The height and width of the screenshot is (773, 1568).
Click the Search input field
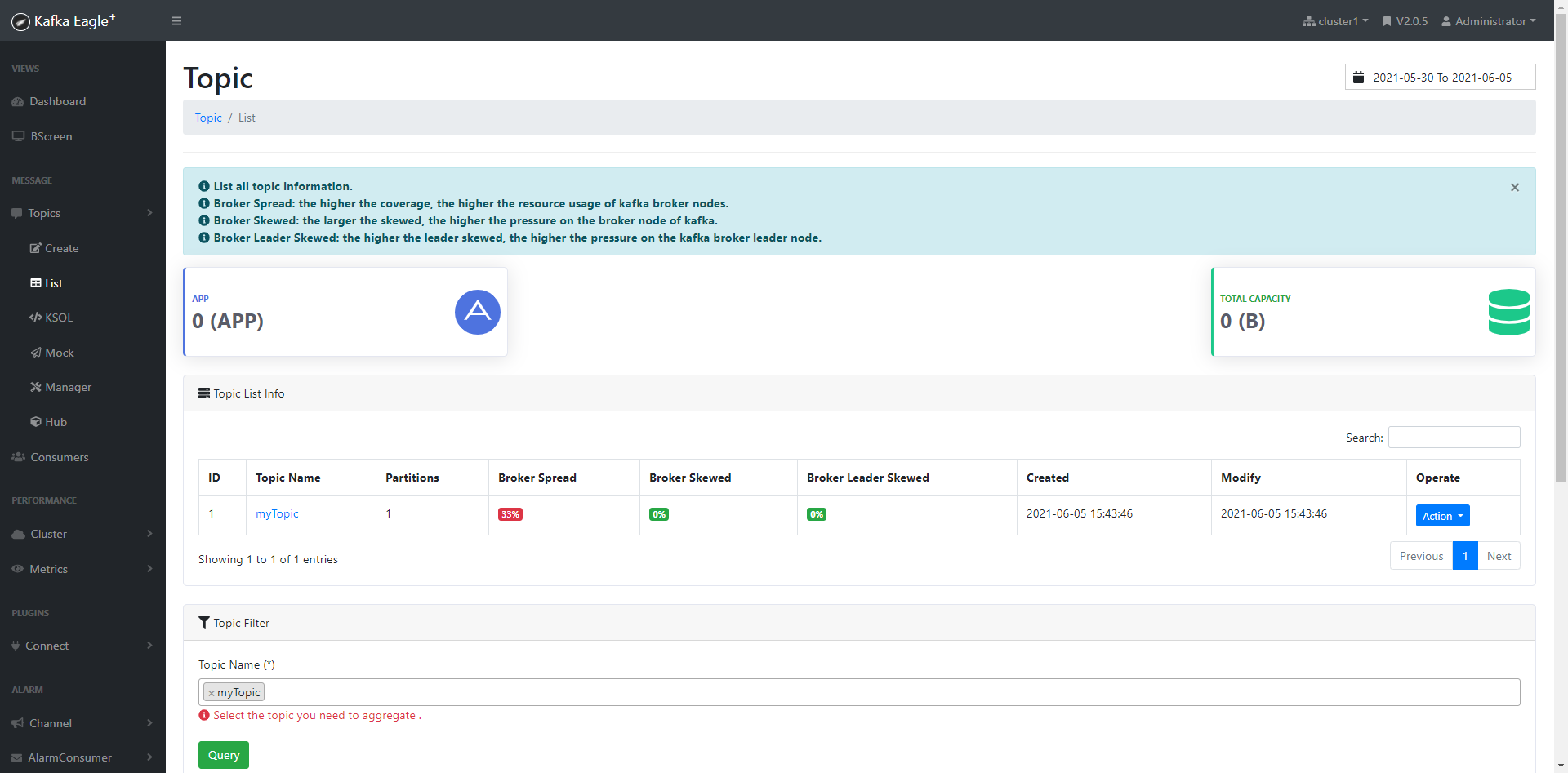pos(1454,438)
